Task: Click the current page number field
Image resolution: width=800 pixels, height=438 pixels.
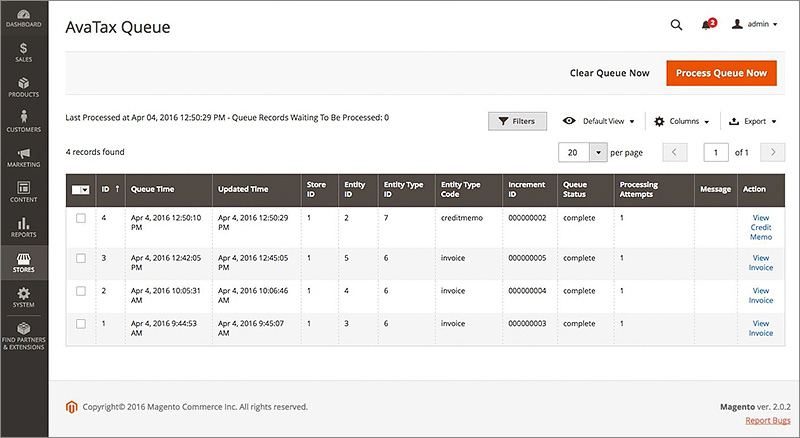Action: (x=716, y=152)
